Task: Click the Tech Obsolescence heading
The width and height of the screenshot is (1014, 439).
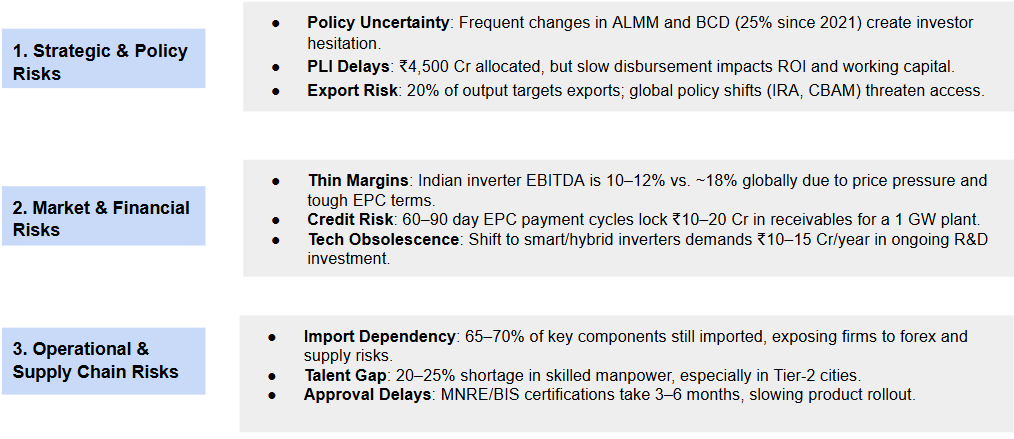Action: click(381, 240)
